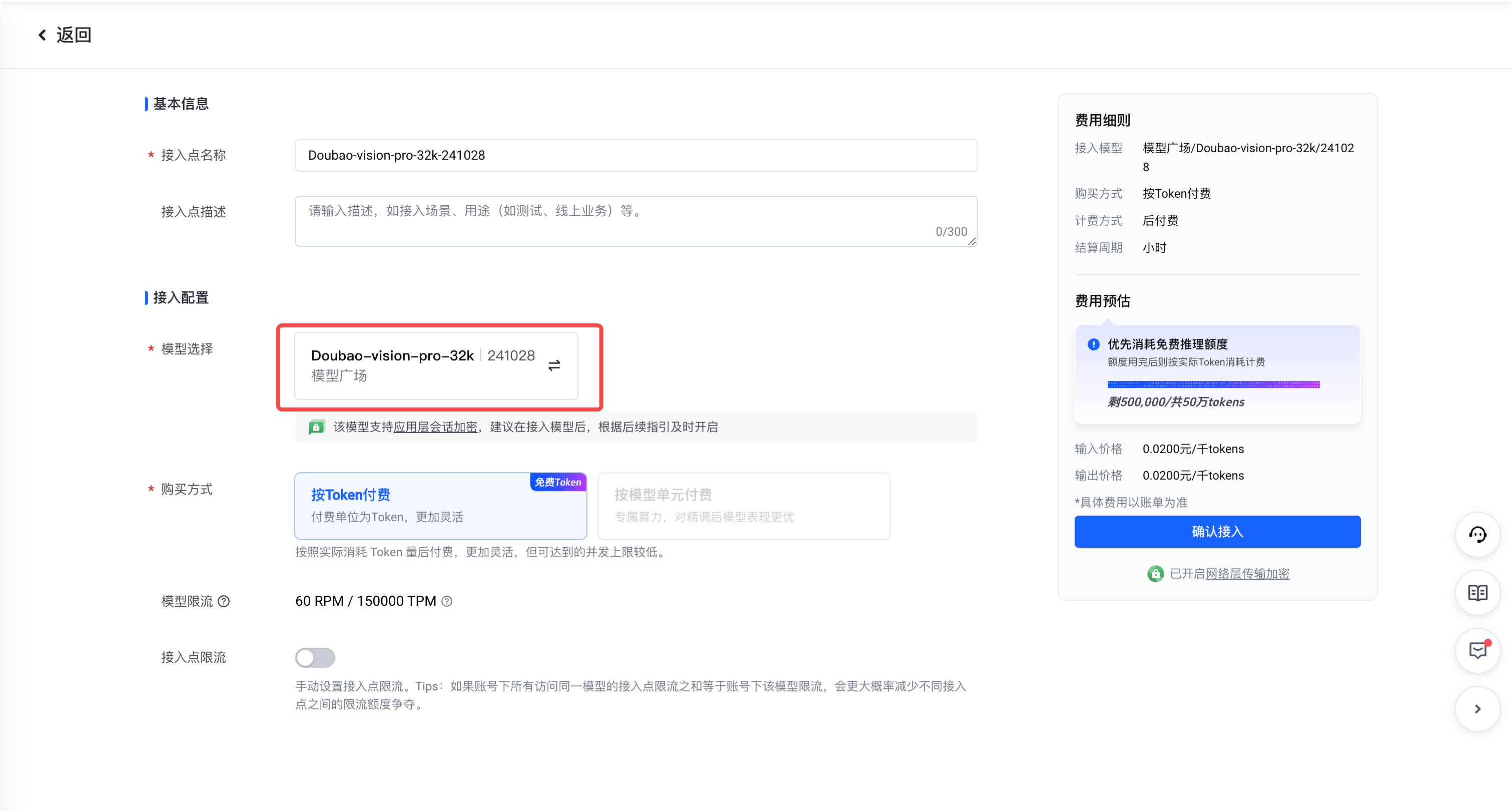Screen dimensions: 1512x811
Task: Expand the side panel chevron button
Action: [1477, 709]
